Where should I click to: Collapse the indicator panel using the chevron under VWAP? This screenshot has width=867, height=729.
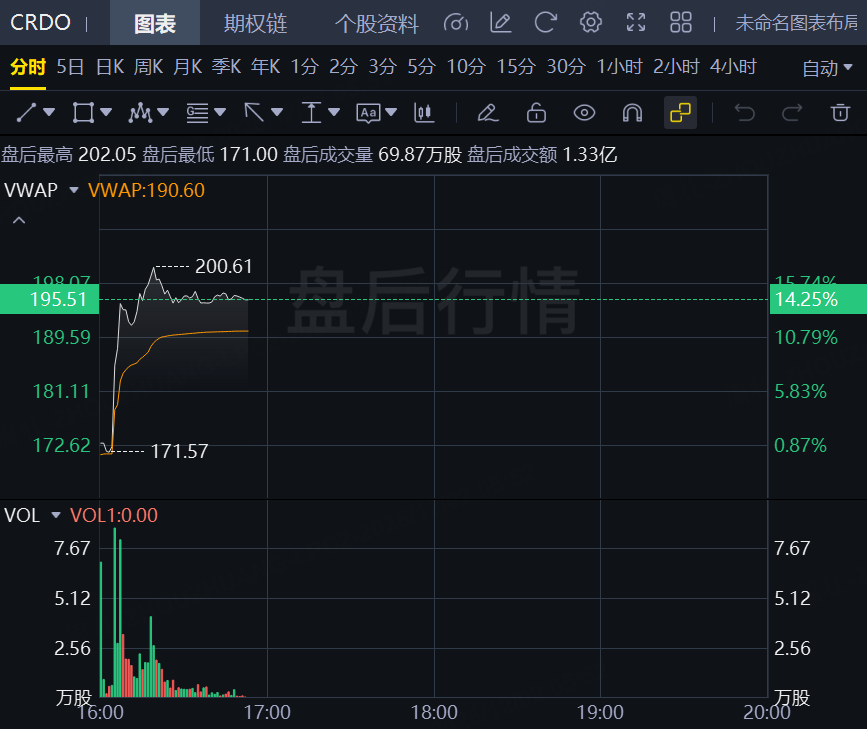pos(18,220)
